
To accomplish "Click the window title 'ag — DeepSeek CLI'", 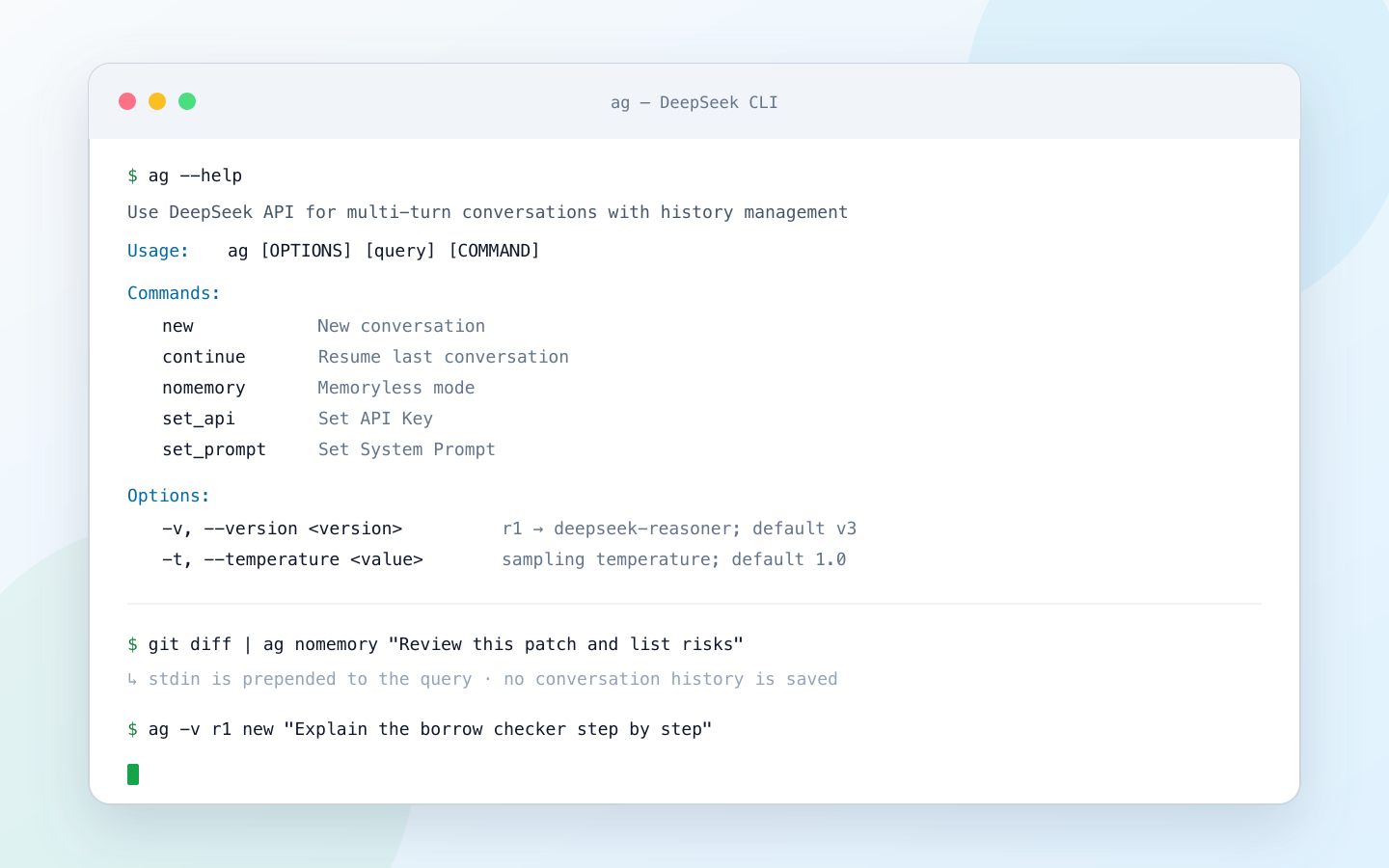I will click(694, 102).
